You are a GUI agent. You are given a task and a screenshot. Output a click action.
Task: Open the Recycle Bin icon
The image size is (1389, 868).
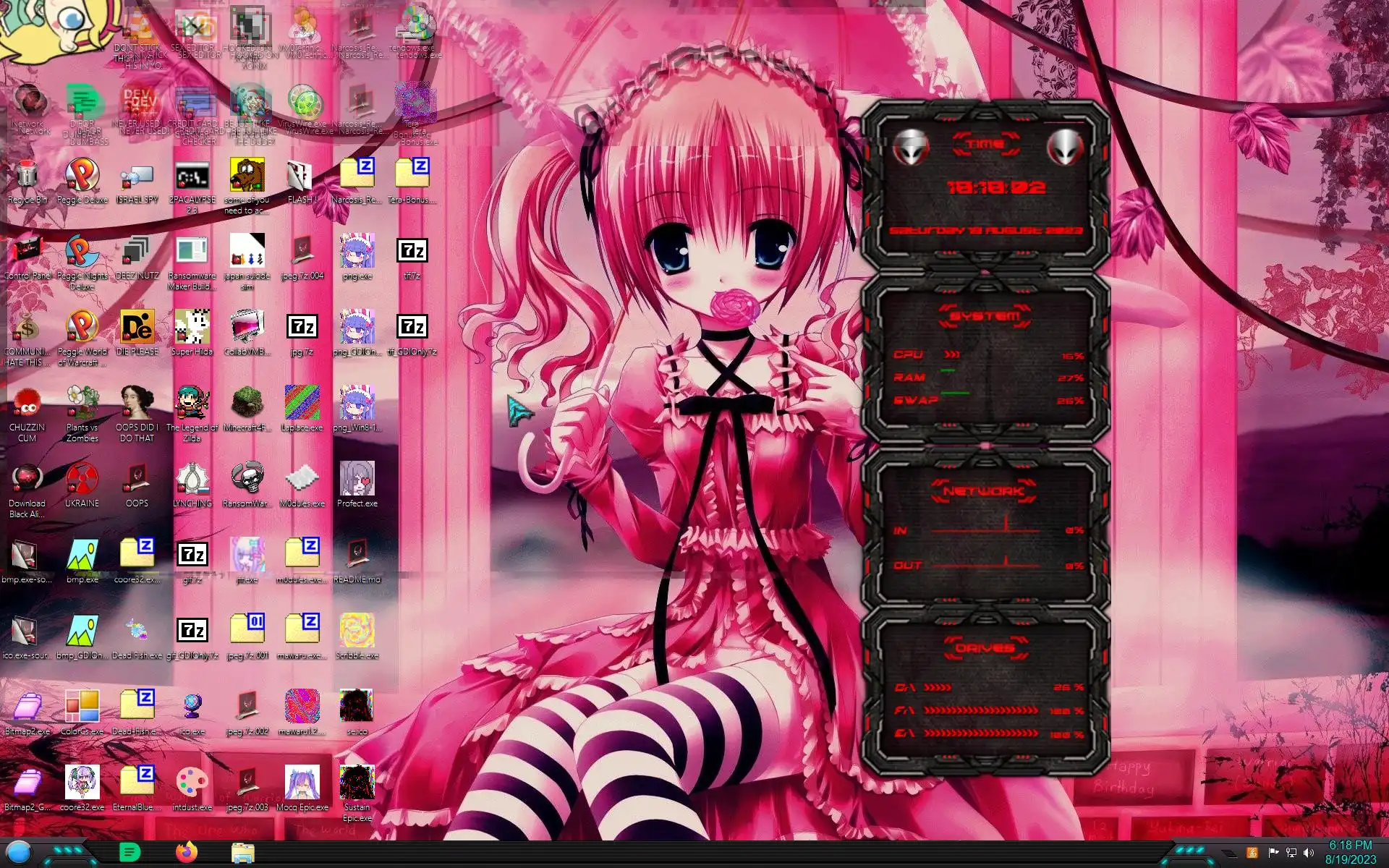pos(27,176)
